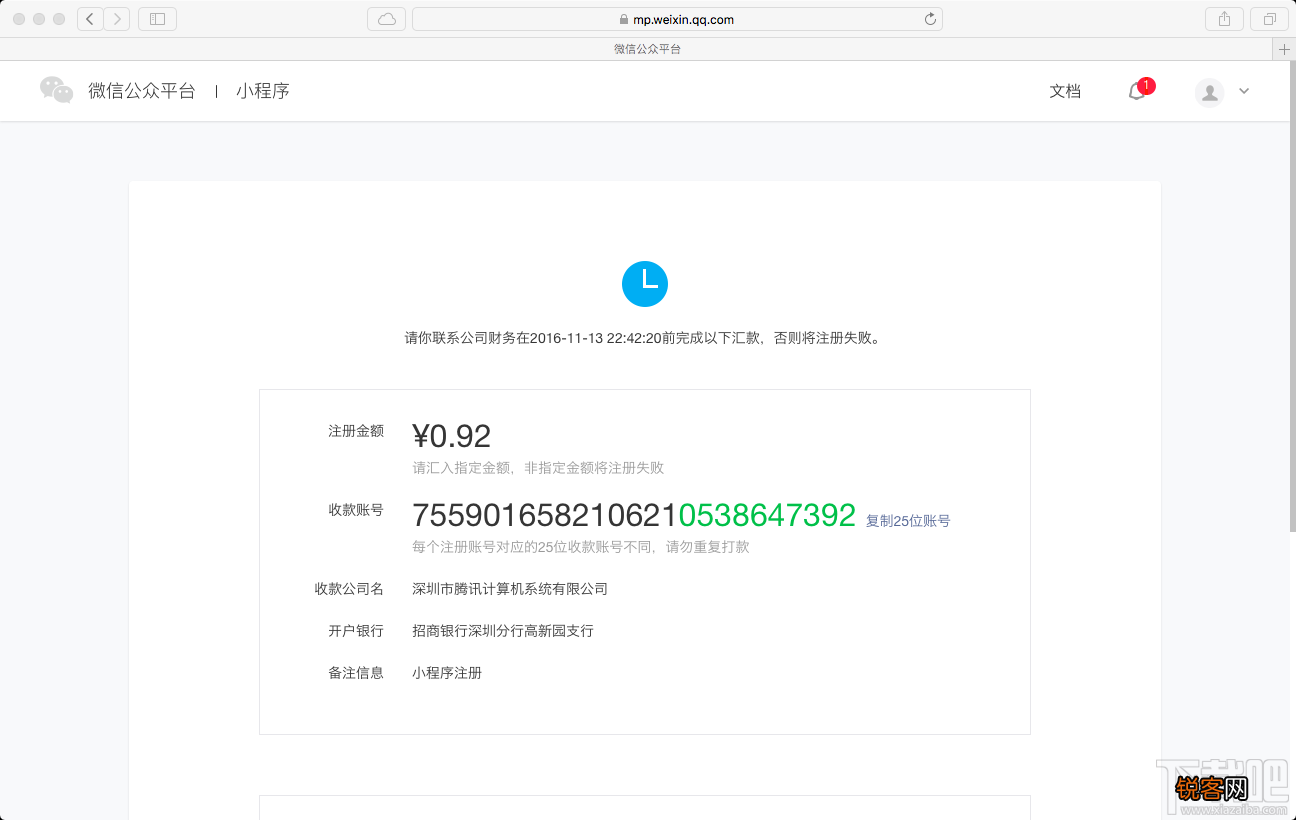Show all tabs overview button
This screenshot has width=1296, height=820.
coord(1270,19)
